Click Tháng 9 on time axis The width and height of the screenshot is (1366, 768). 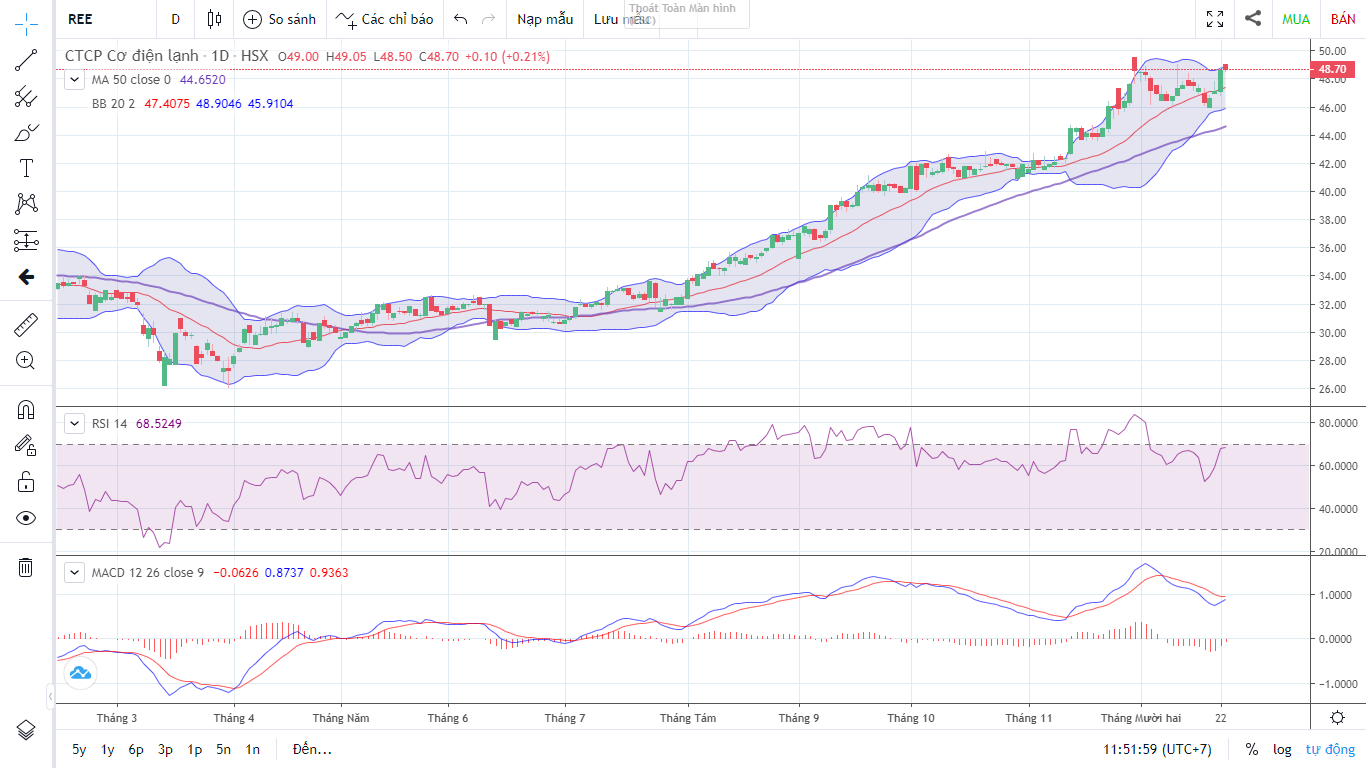[799, 718]
